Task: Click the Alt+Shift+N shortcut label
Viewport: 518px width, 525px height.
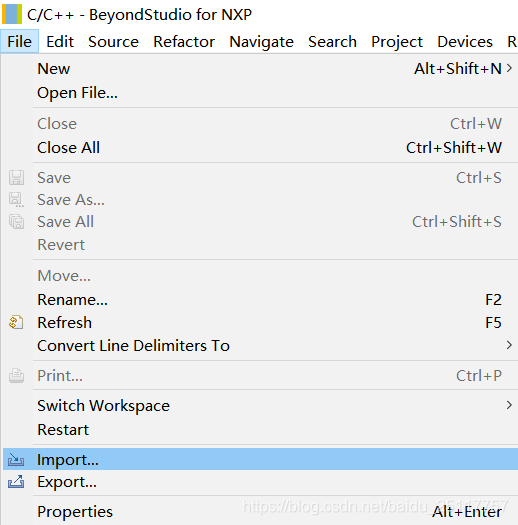Action: pyautogui.click(x=458, y=69)
